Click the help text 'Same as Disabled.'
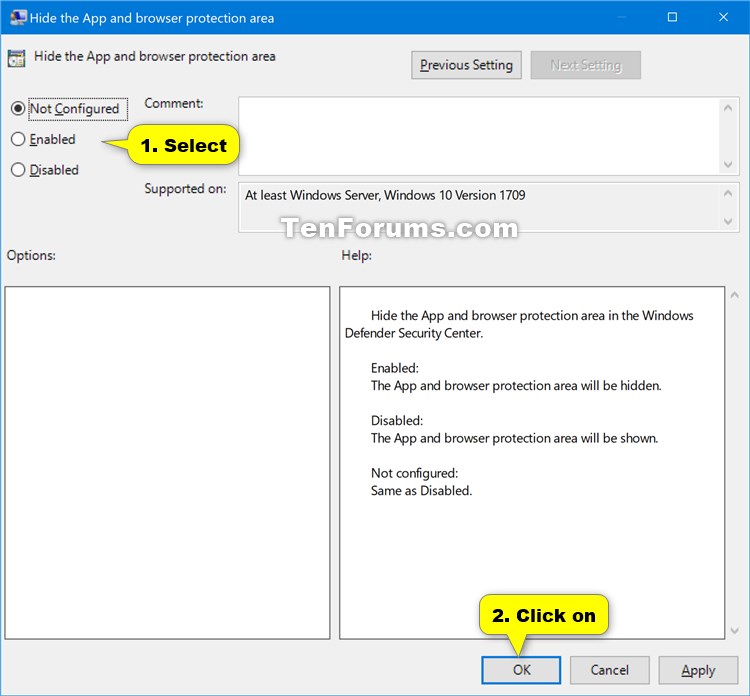 tap(421, 491)
